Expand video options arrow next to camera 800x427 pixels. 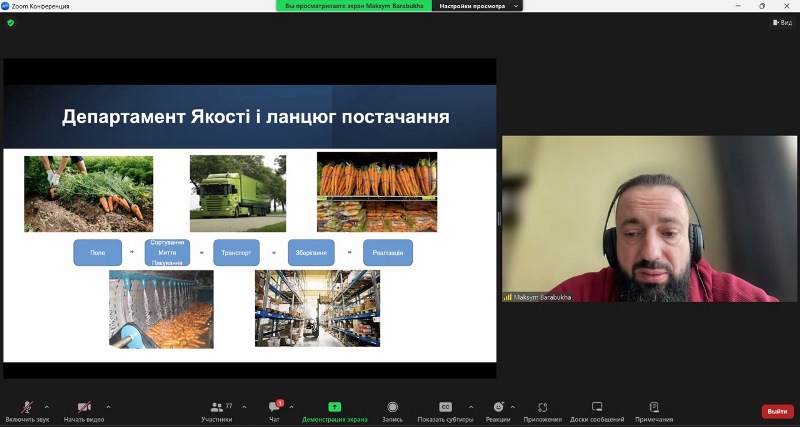click(108, 407)
